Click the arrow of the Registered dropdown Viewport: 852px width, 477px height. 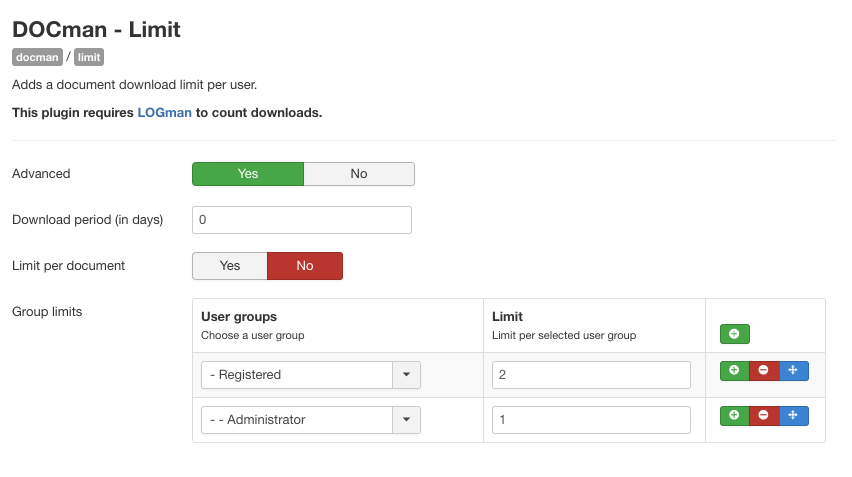[x=406, y=375]
